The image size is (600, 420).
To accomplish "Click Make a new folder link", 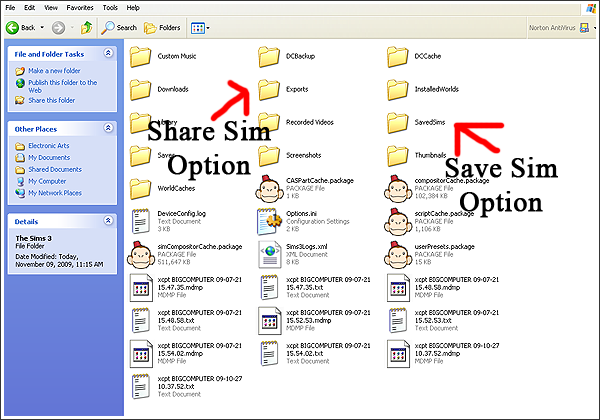I will click(54, 71).
